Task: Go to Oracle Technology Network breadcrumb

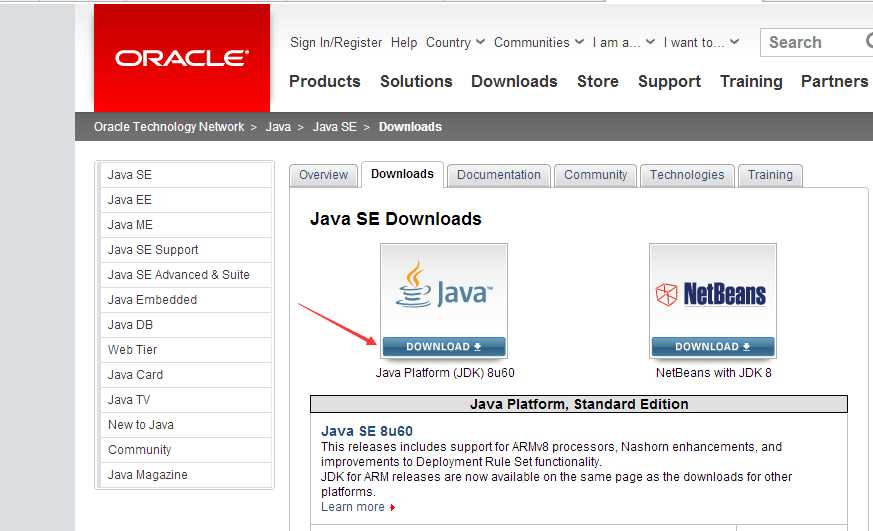Action: pos(169,127)
